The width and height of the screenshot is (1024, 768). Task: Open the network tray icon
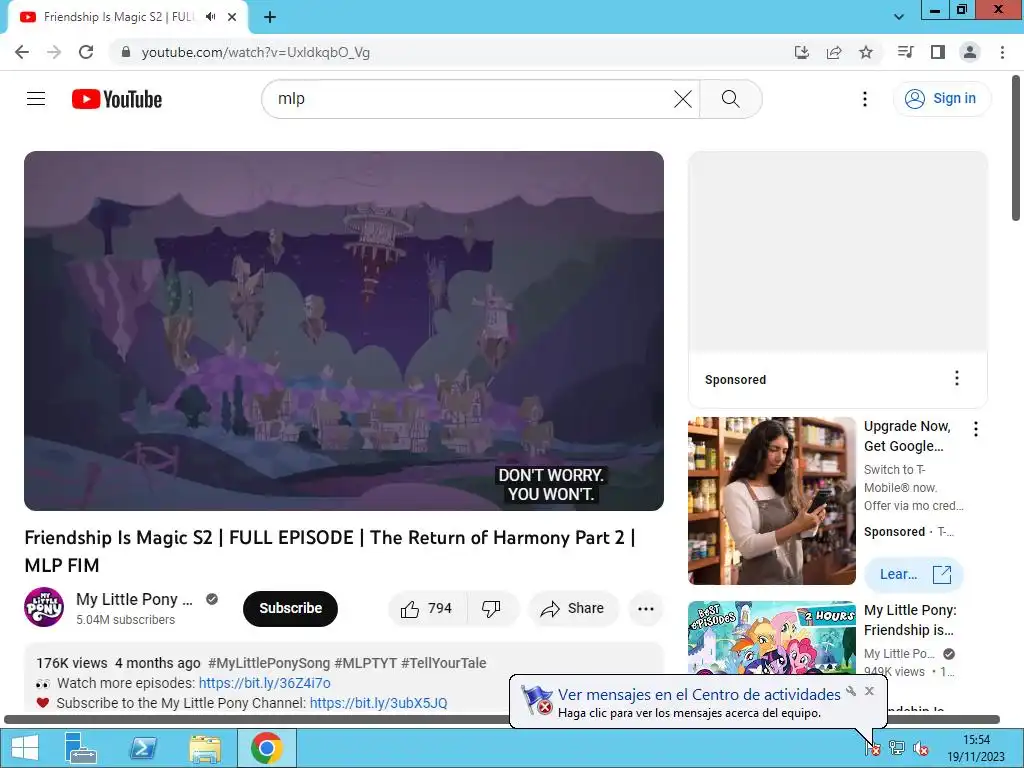897,748
